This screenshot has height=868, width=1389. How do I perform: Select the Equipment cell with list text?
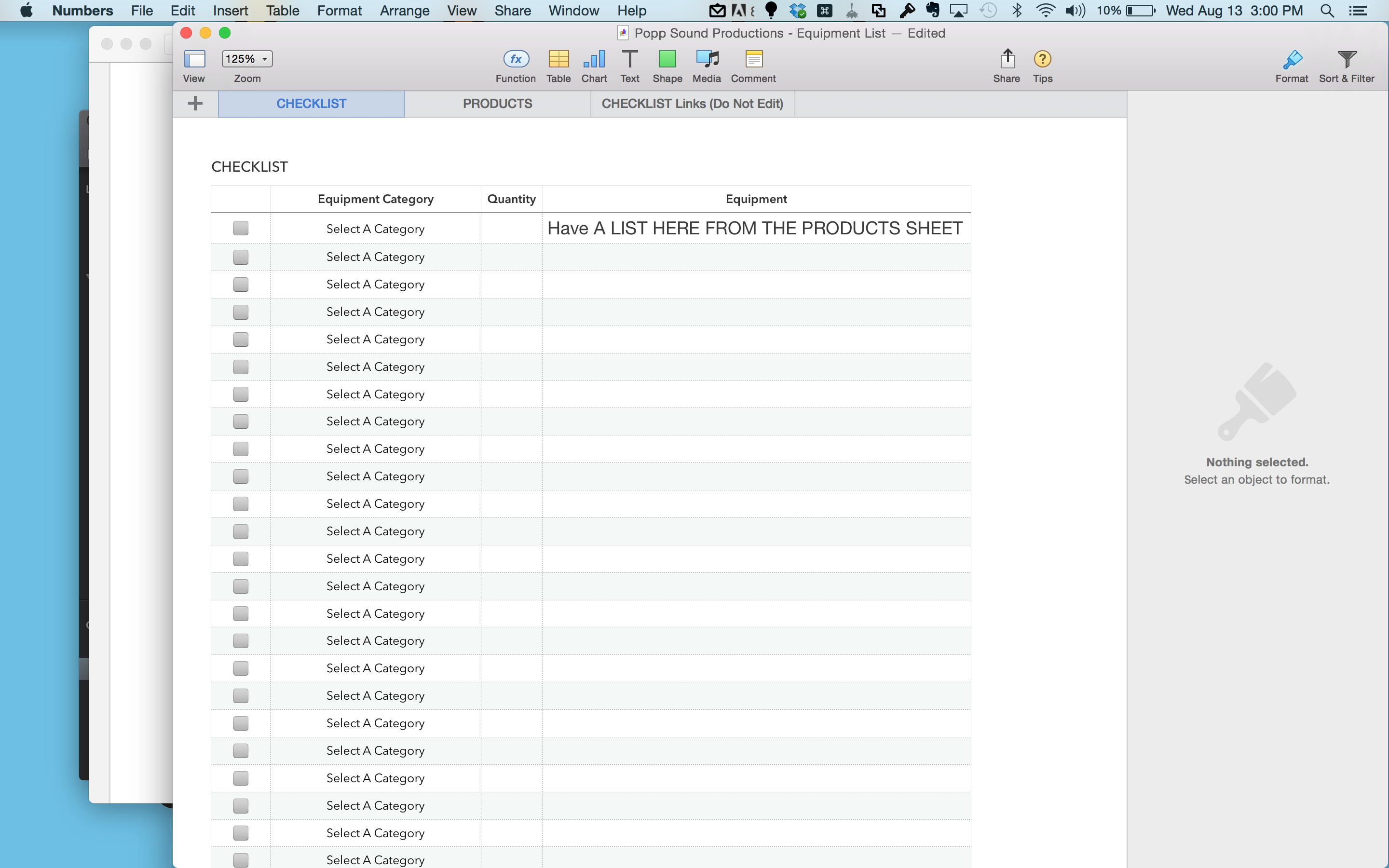[x=755, y=229]
